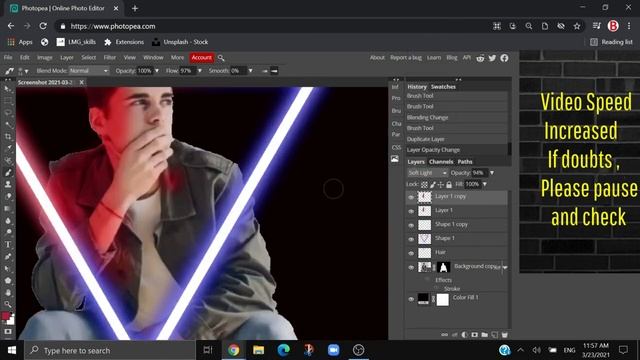
Task: Select the Eraser tool
Action: tap(8, 196)
